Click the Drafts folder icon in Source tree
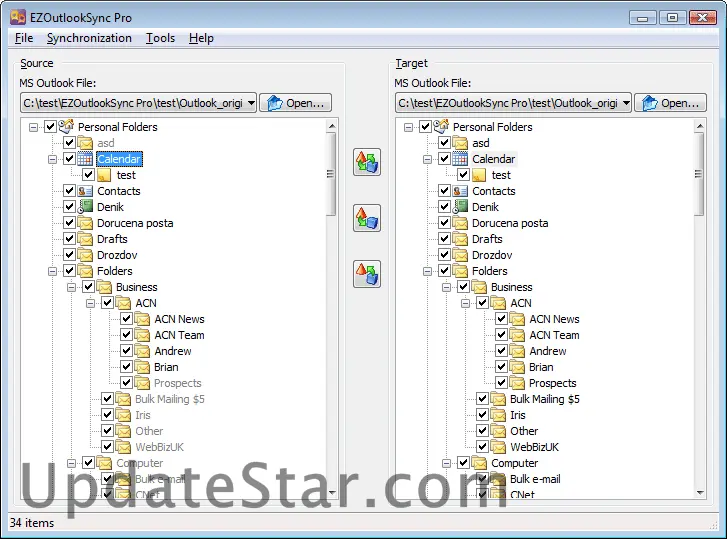Screen dimensions: 727x539 [85, 239]
